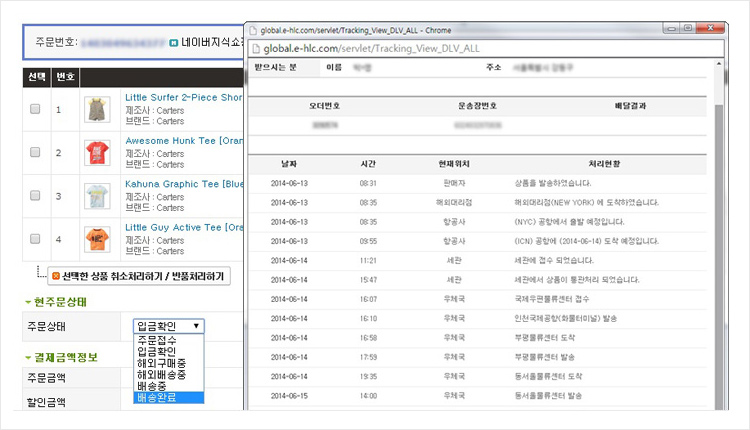The width and height of the screenshot is (750, 430).
Task: Click the 주문금액 row label
Action: click(46, 378)
